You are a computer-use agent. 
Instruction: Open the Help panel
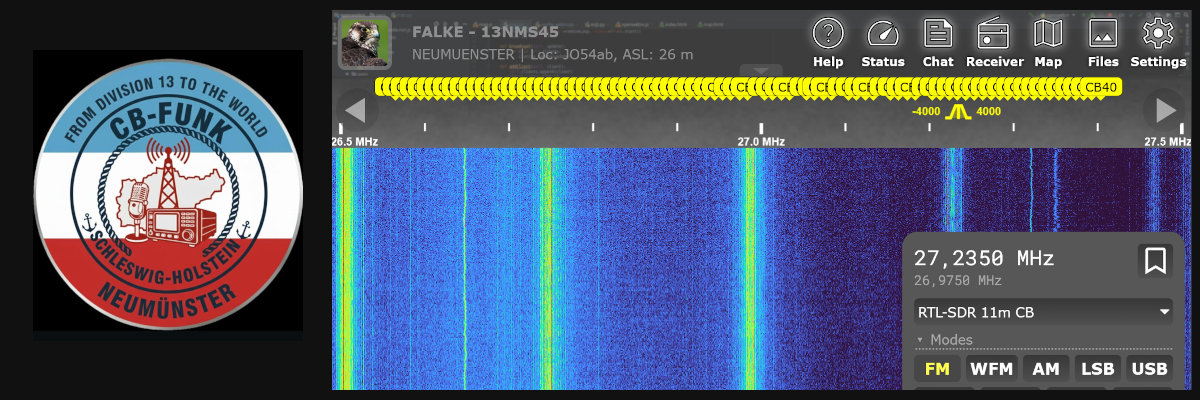828,44
